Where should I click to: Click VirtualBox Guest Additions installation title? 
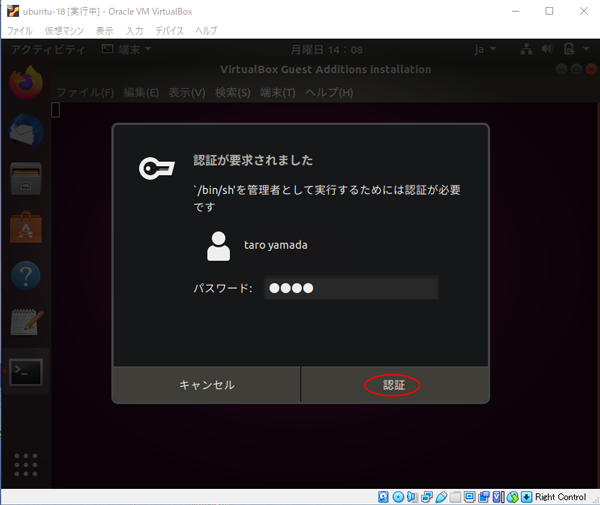[x=326, y=69]
